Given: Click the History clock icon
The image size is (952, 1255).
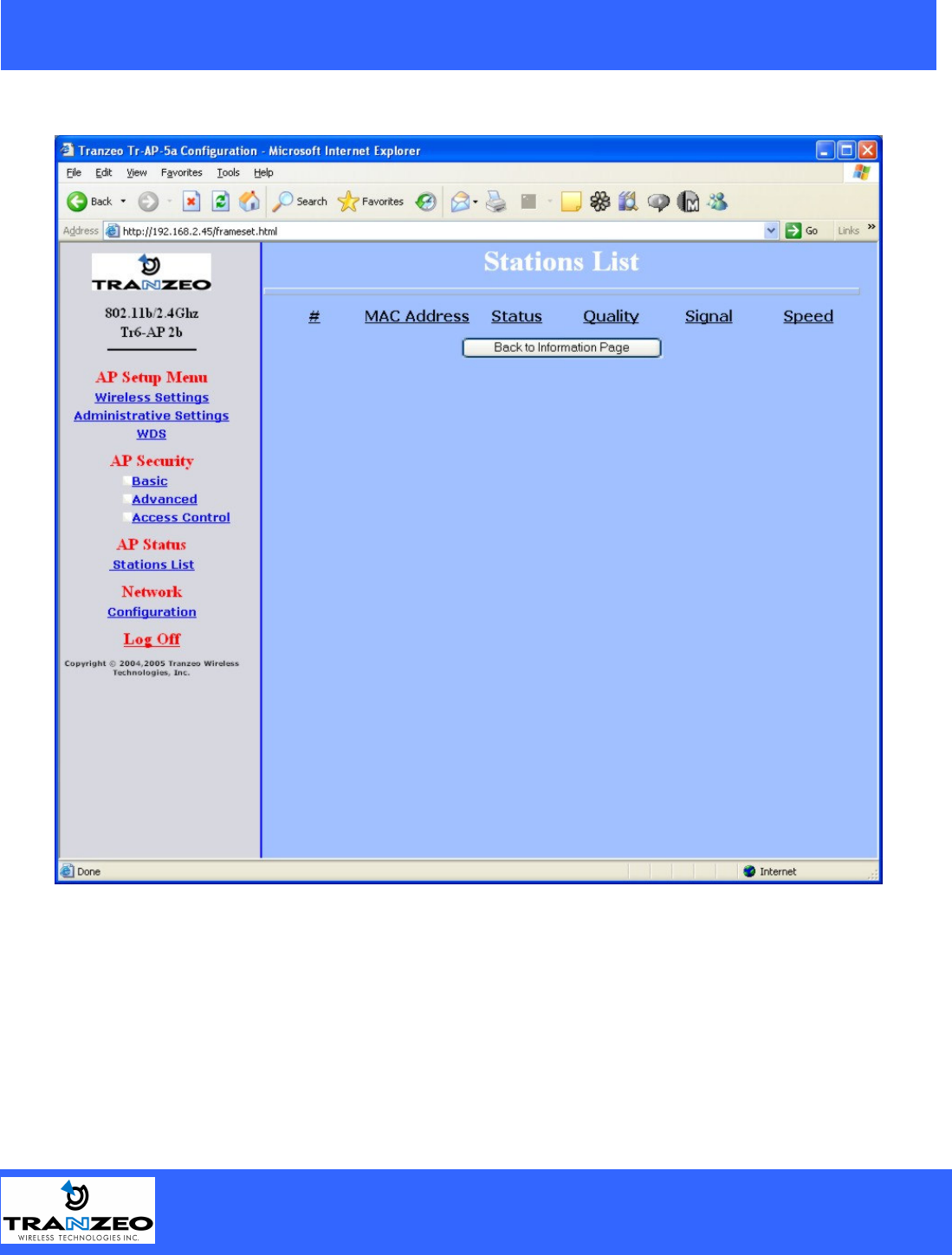Looking at the screenshot, I should click(x=425, y=202).
